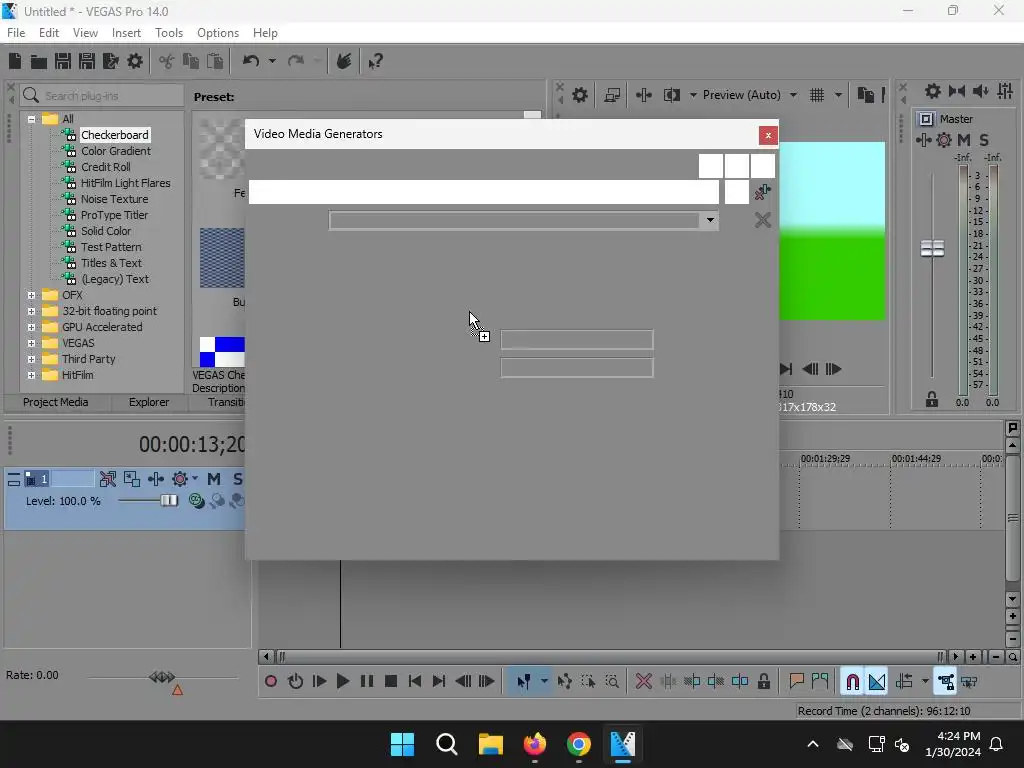Viewport: 1024px width, 768px height.
Task: Open the Tools menu
Action: (x=168, y=33)
